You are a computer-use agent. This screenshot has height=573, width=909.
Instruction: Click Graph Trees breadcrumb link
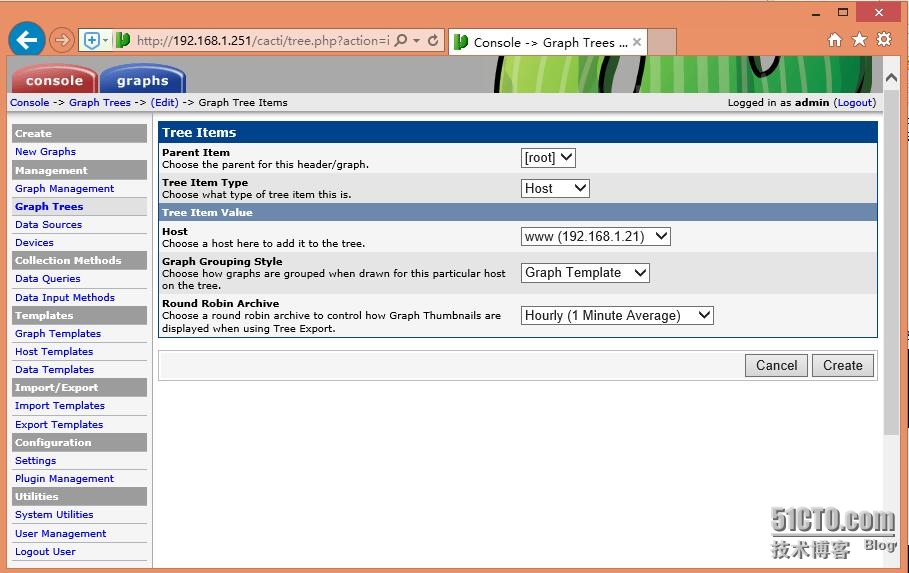[100, 103]
